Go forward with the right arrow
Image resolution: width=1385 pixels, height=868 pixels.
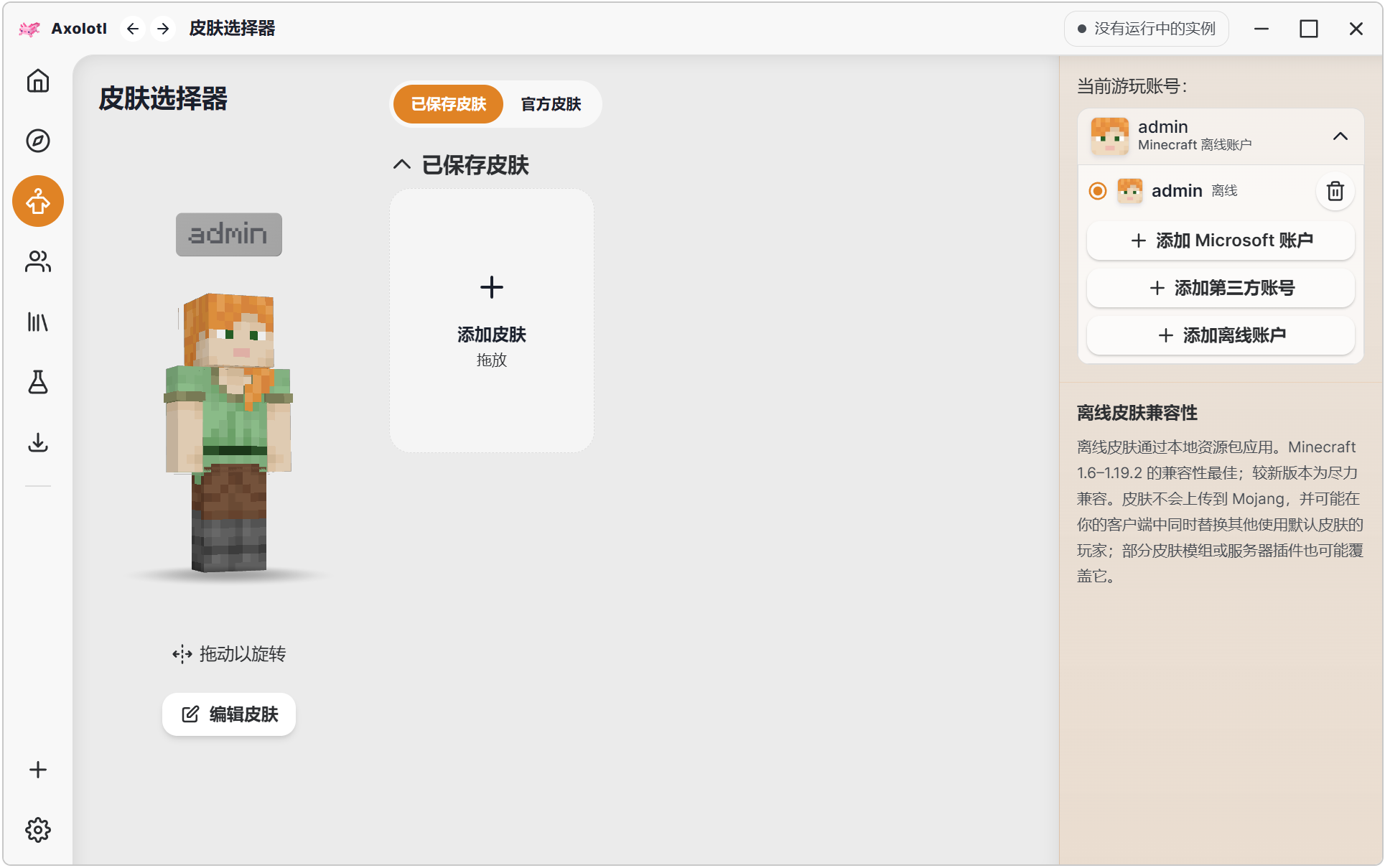pyautogui.click(x=163, y=29)
